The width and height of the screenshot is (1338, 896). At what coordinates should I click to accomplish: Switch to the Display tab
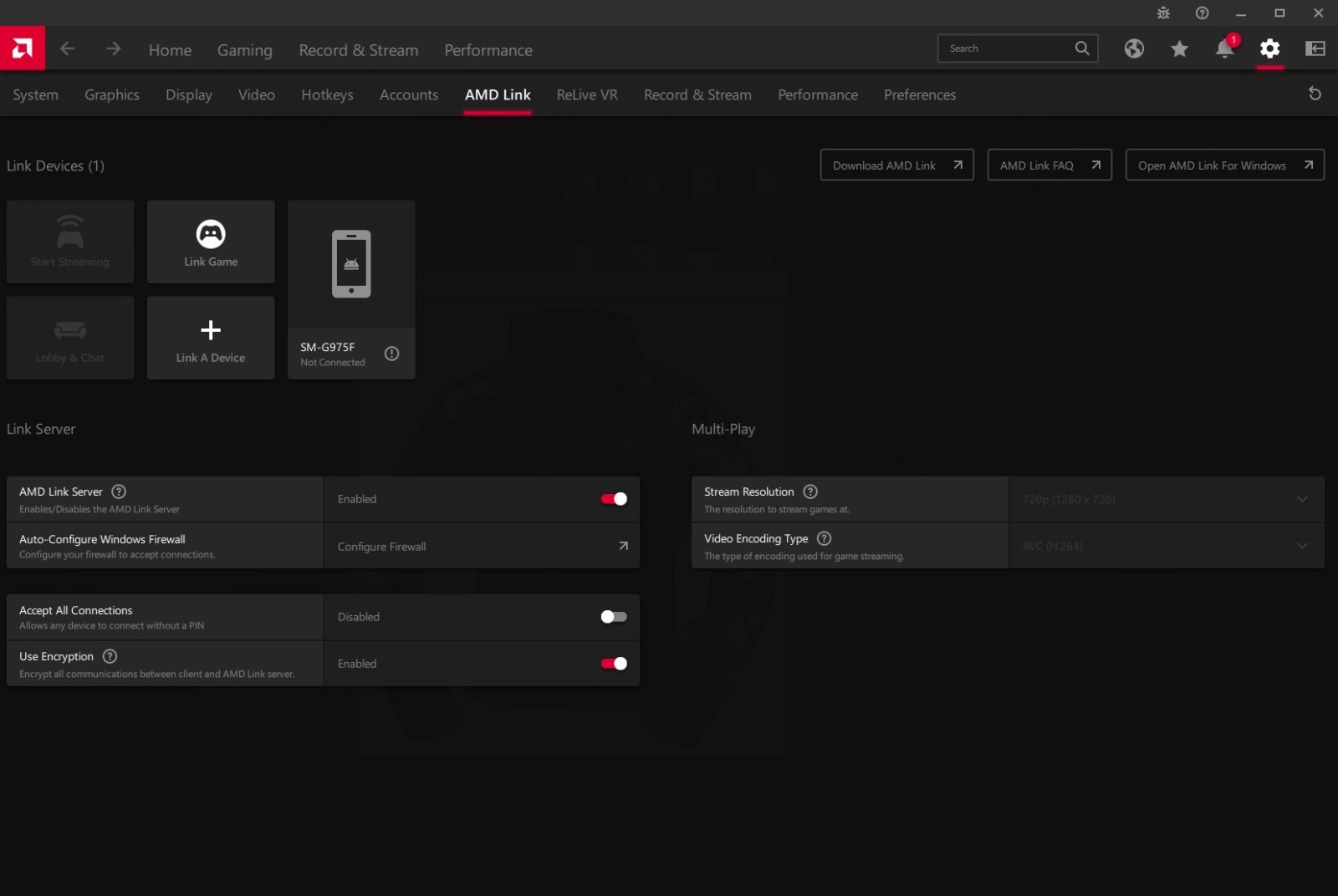tap(189, 94)
